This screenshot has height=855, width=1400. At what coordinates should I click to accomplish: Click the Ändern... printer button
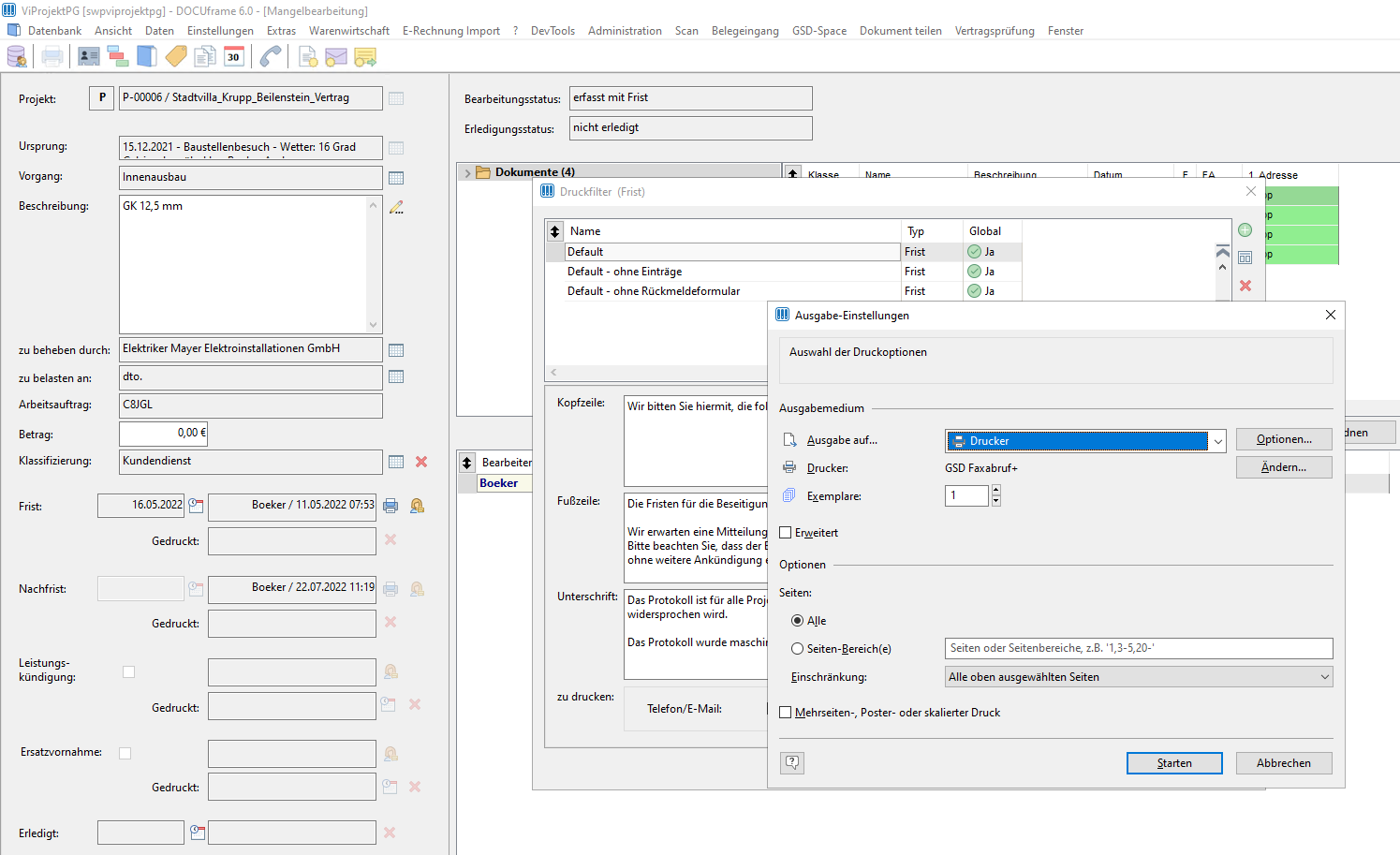(1284, 467)
